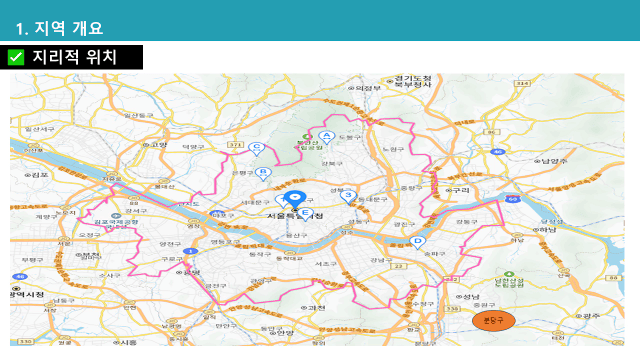Click the slide title 1. 지역 개요

pyautogui.click(x=59, y=28)
